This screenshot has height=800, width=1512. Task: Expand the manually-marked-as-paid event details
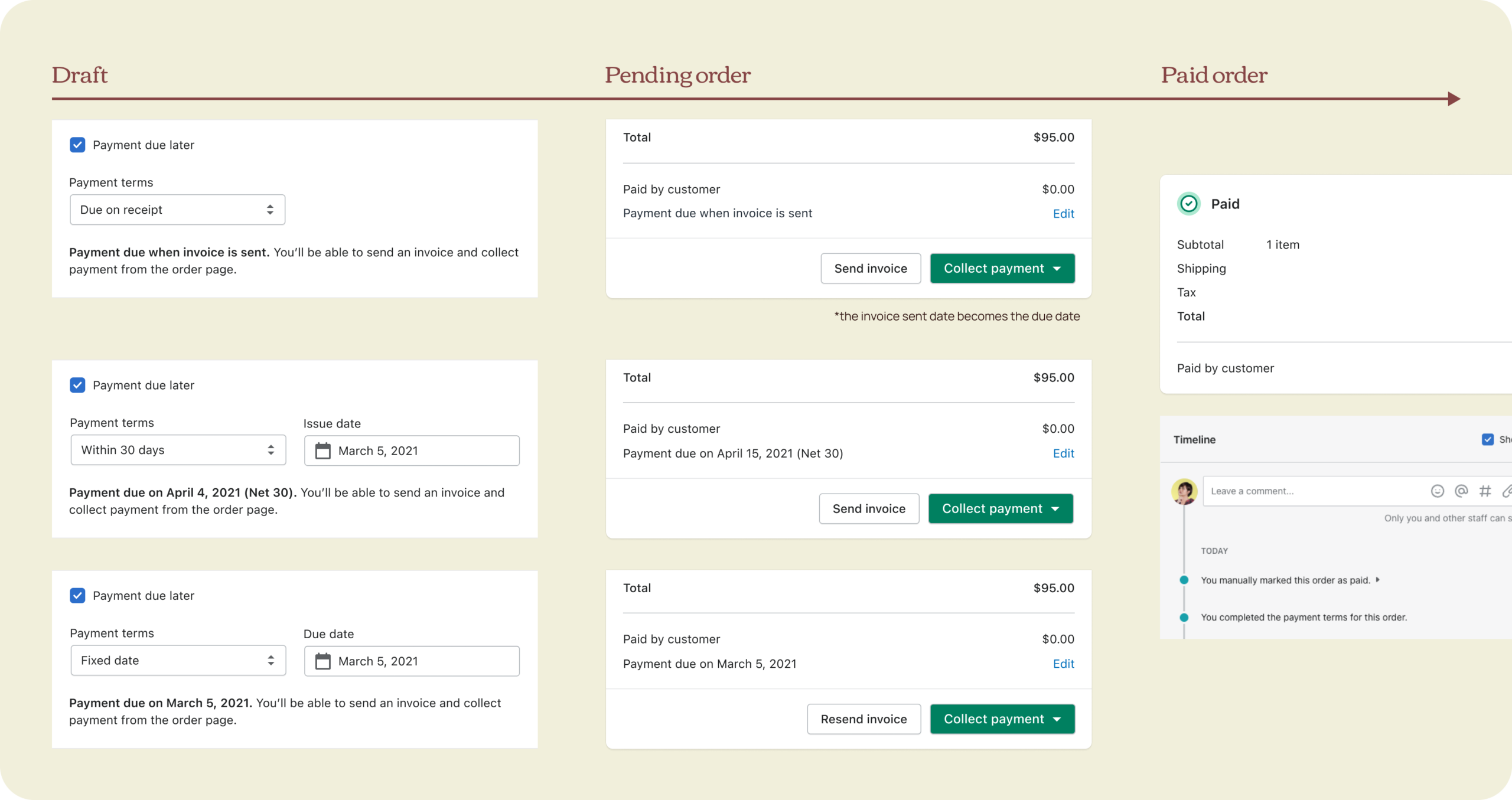pos(1377,580)
